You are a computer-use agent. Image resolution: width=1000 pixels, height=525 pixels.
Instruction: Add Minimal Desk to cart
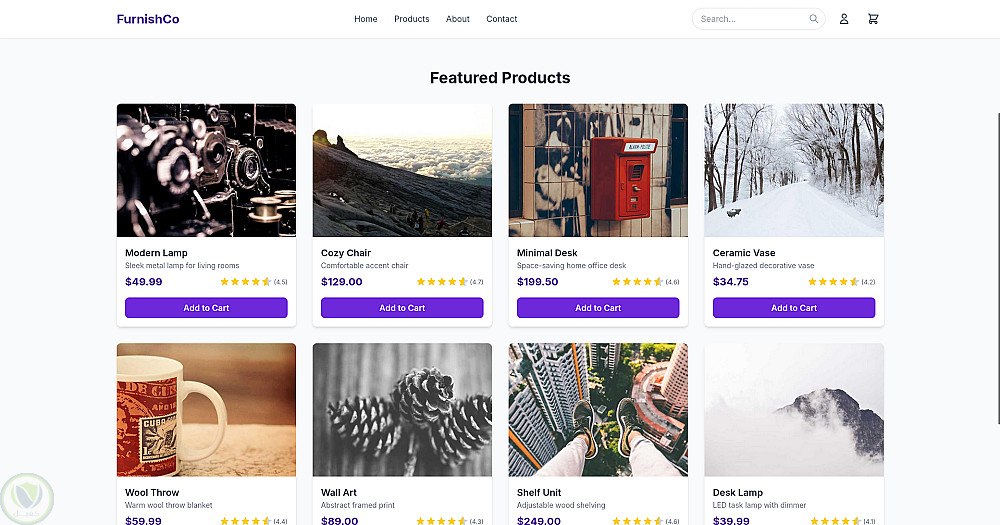point(598,308)
